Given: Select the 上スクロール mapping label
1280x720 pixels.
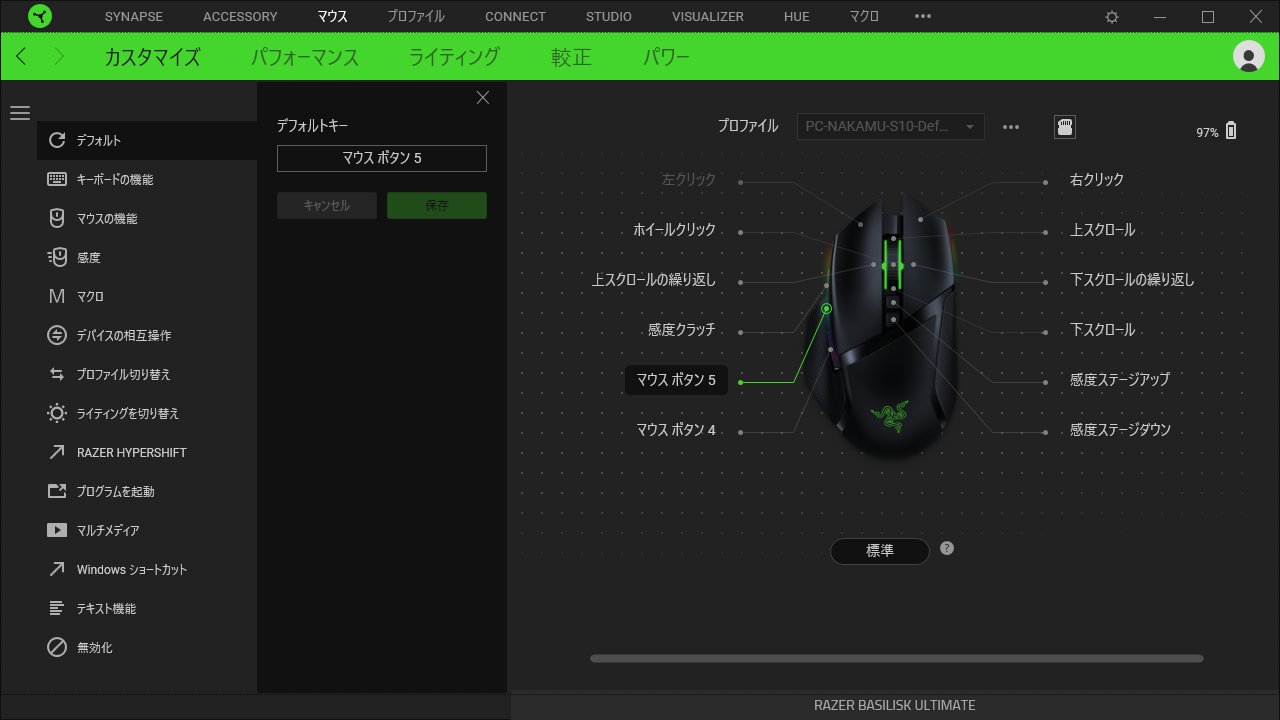Looking at the screenshot, I should click(1103, 230).
